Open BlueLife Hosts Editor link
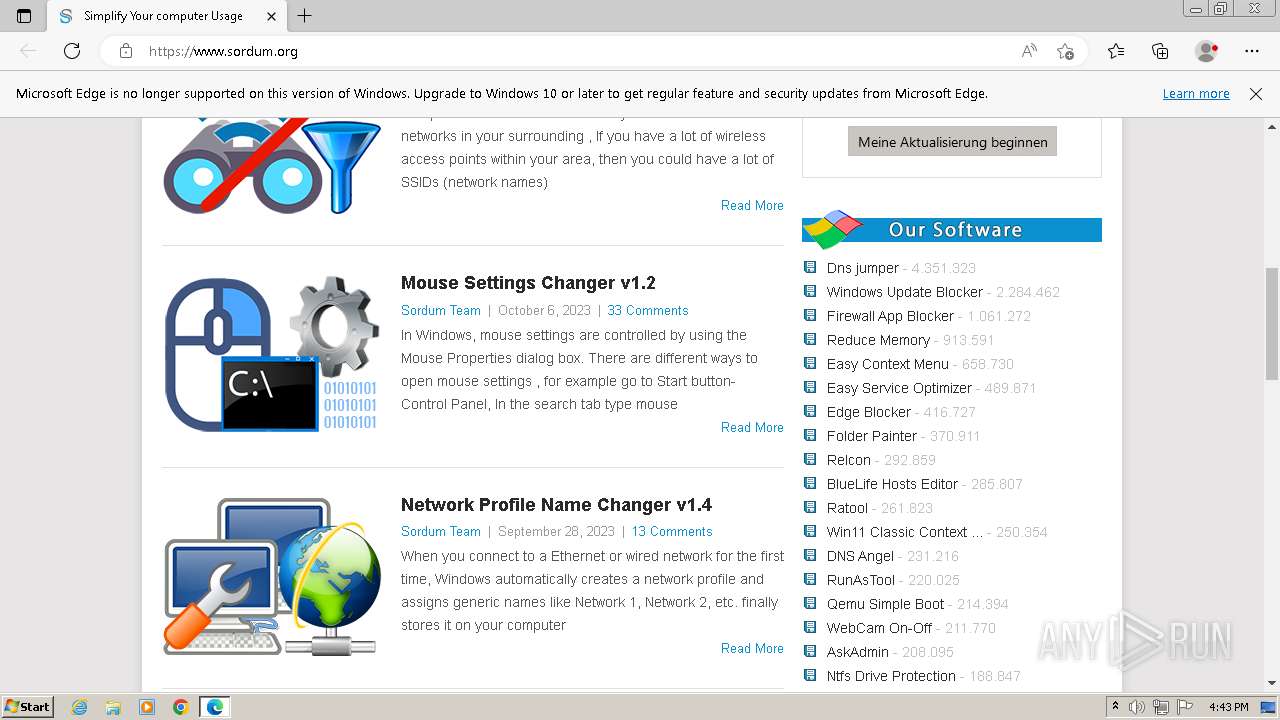This screenshot has width=1280, height=720. [892, 484]
